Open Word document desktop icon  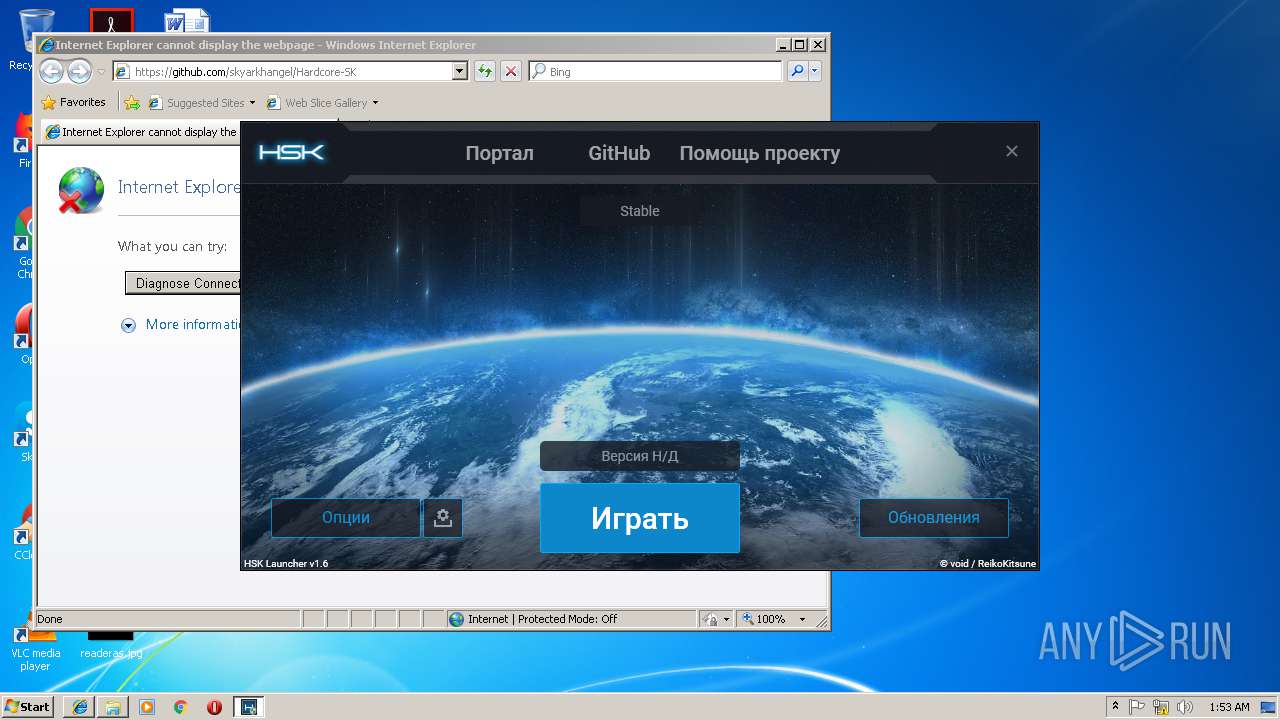click(x=187, y=20)
